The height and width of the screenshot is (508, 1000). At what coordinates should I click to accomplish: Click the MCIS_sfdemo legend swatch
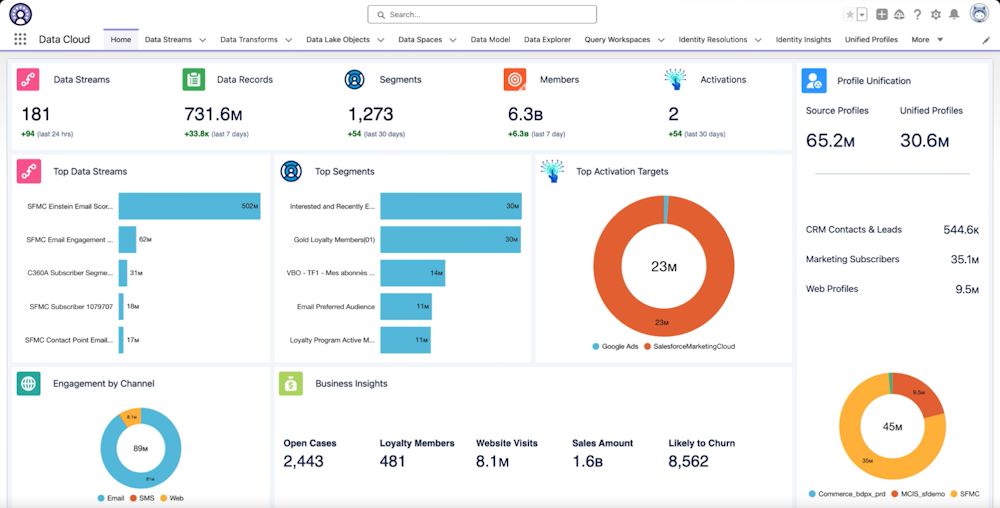(894, 494)
